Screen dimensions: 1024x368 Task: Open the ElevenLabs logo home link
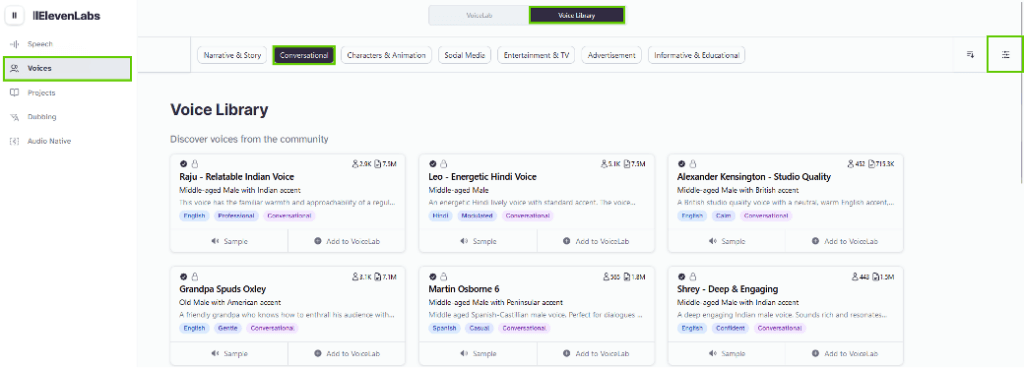[x=67, y=16]
